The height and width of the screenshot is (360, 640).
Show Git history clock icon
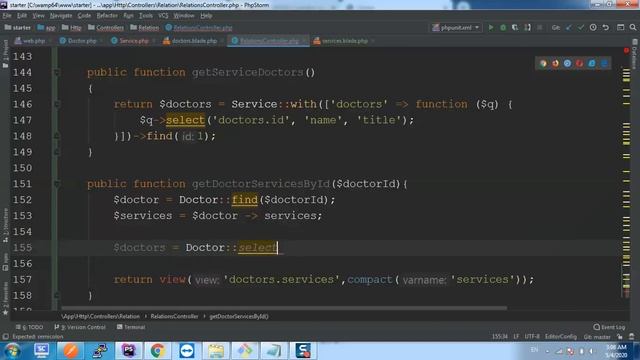[593, 27]
